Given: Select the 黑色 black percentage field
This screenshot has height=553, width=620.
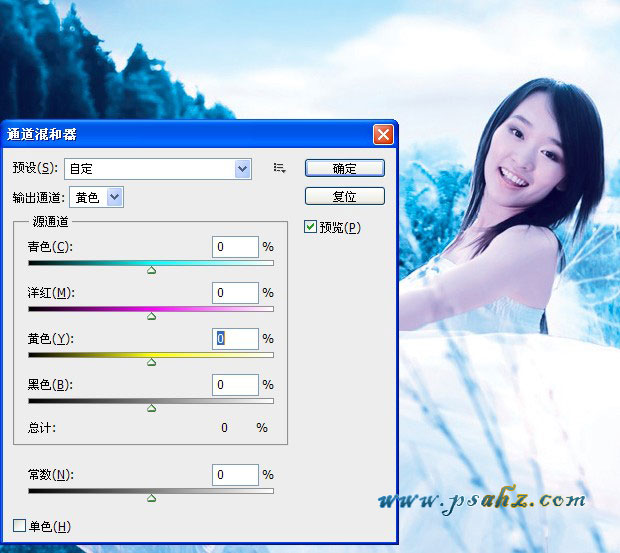Looking at the screenshot, I should (x=235, y=385).
